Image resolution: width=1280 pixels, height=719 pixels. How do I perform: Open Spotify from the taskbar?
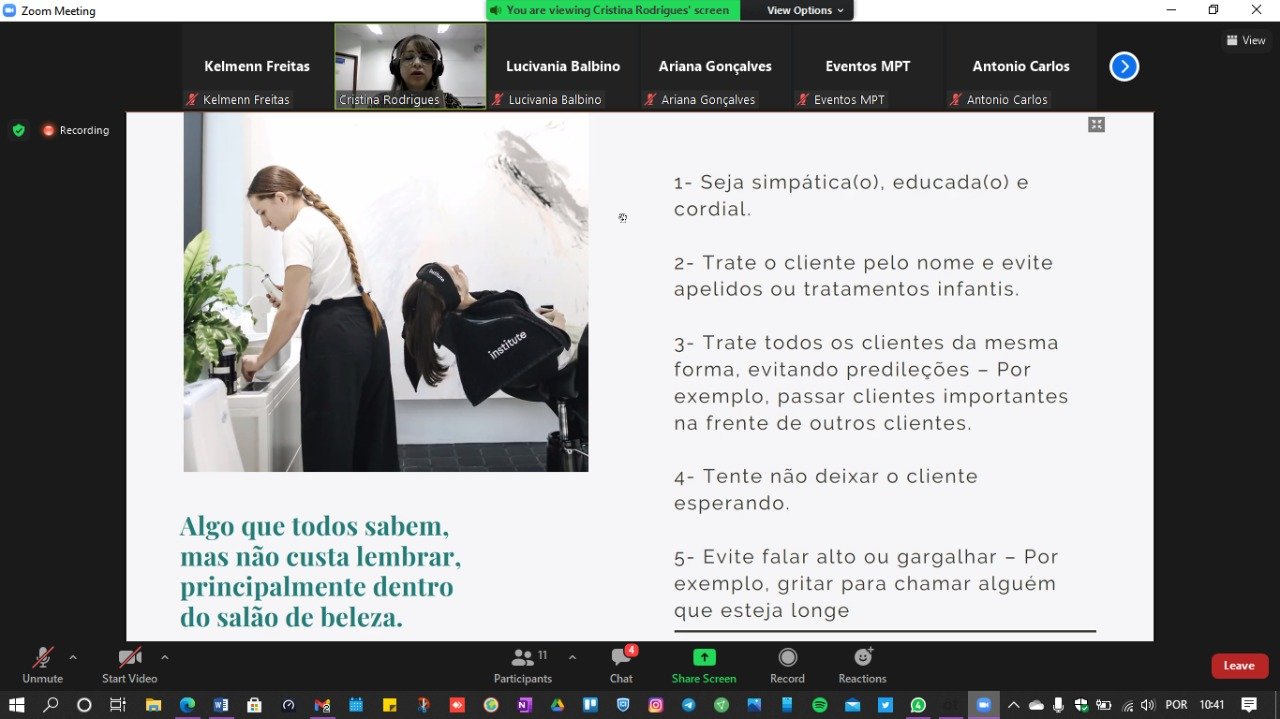(820, 705)
